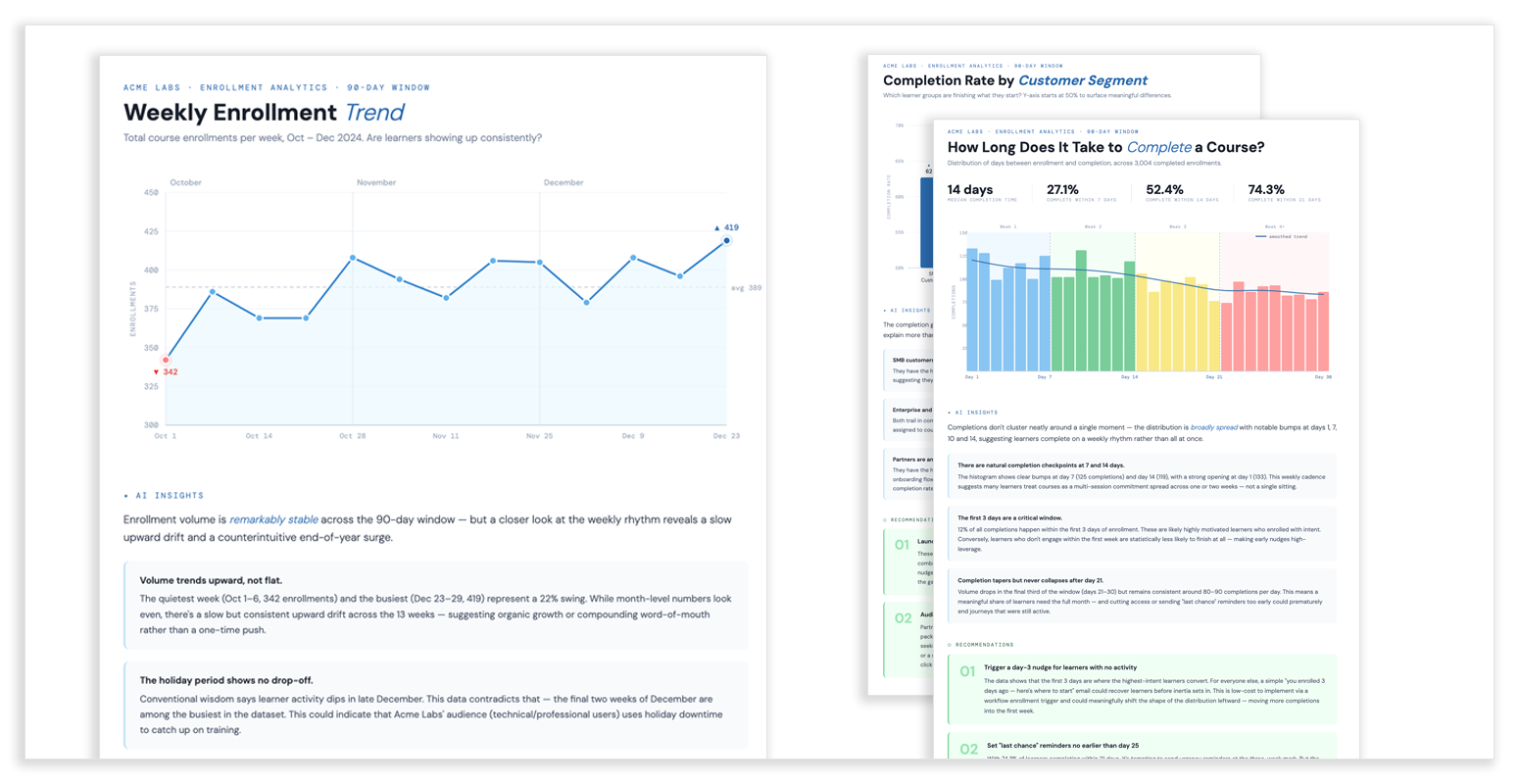This screenshot has height=784, width=1519.
Task: Open the Completion Rate by Customer Segment page
Action: tap(1015, 80)
